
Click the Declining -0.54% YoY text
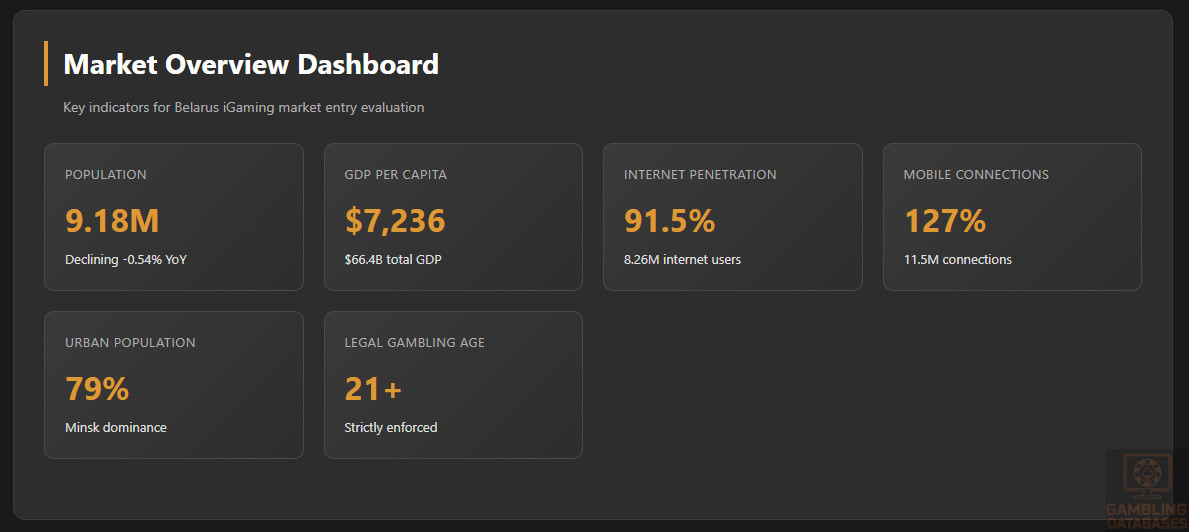coord(126,260)
